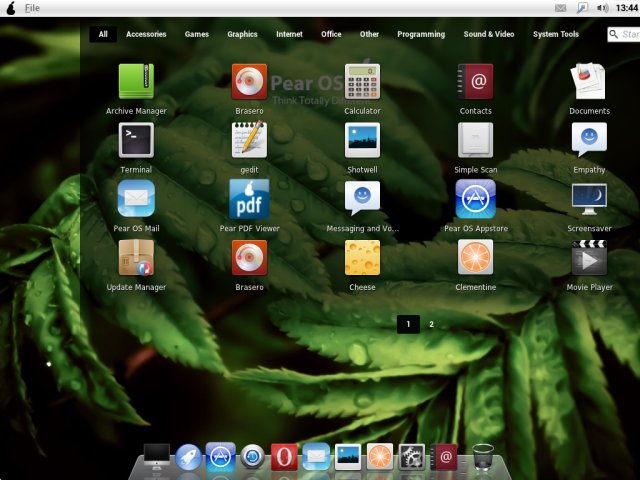This screenshot has width=640, height=480.
Task: Open the Update Manager app
Action: (x=136, y=258)
